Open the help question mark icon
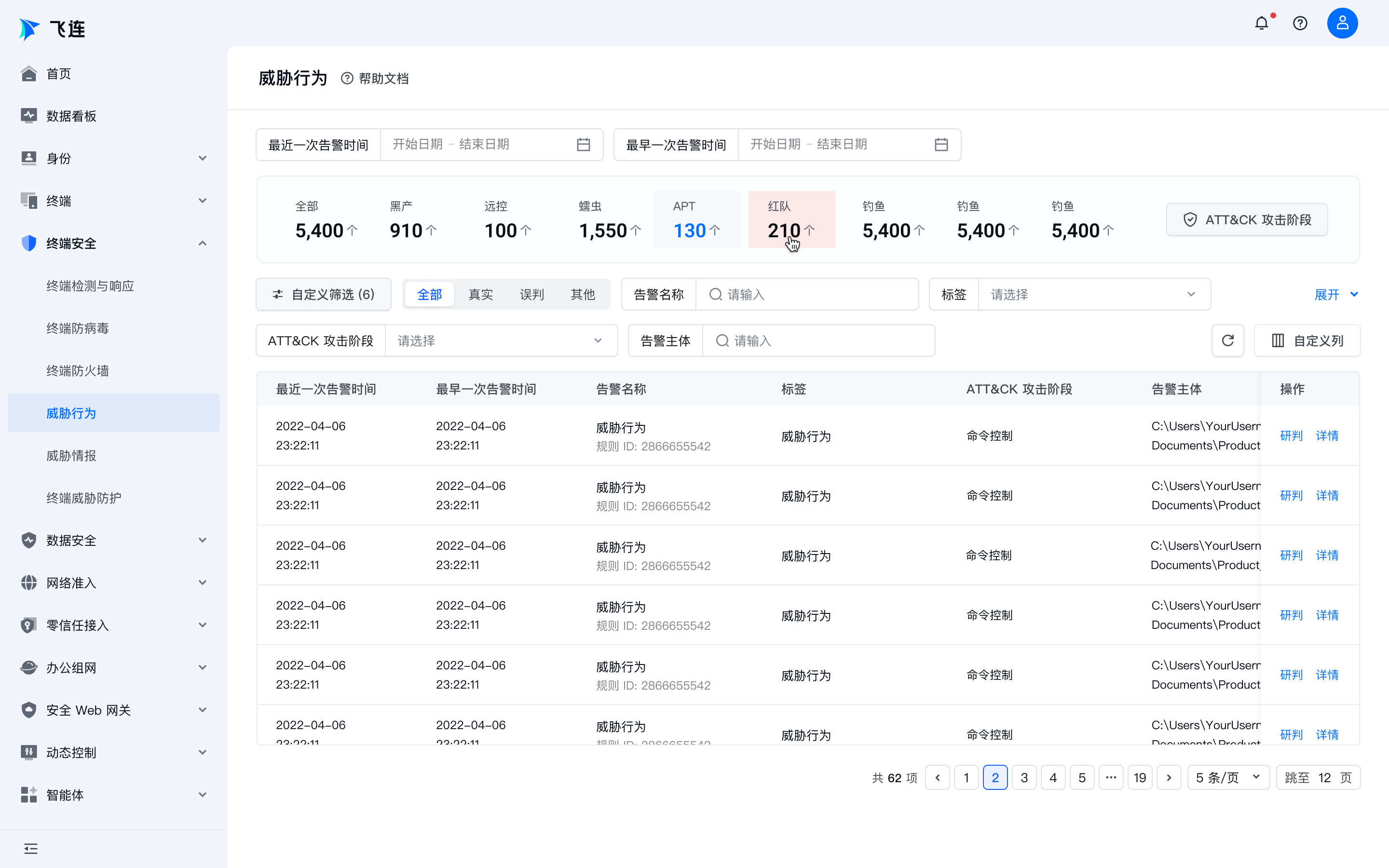This screenshot has width=1389, height=868. [x=1300, y=24]
